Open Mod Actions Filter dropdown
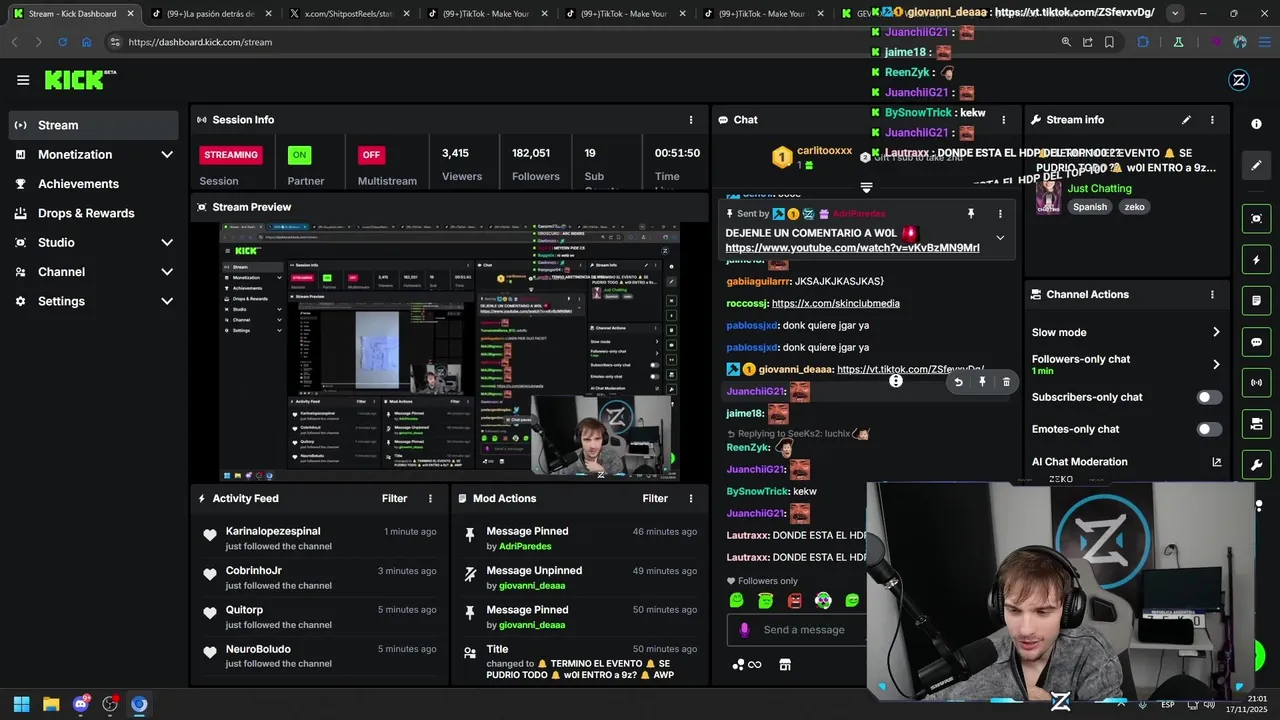The width and height of the screenshot is (1280, 720). point(655,498)
